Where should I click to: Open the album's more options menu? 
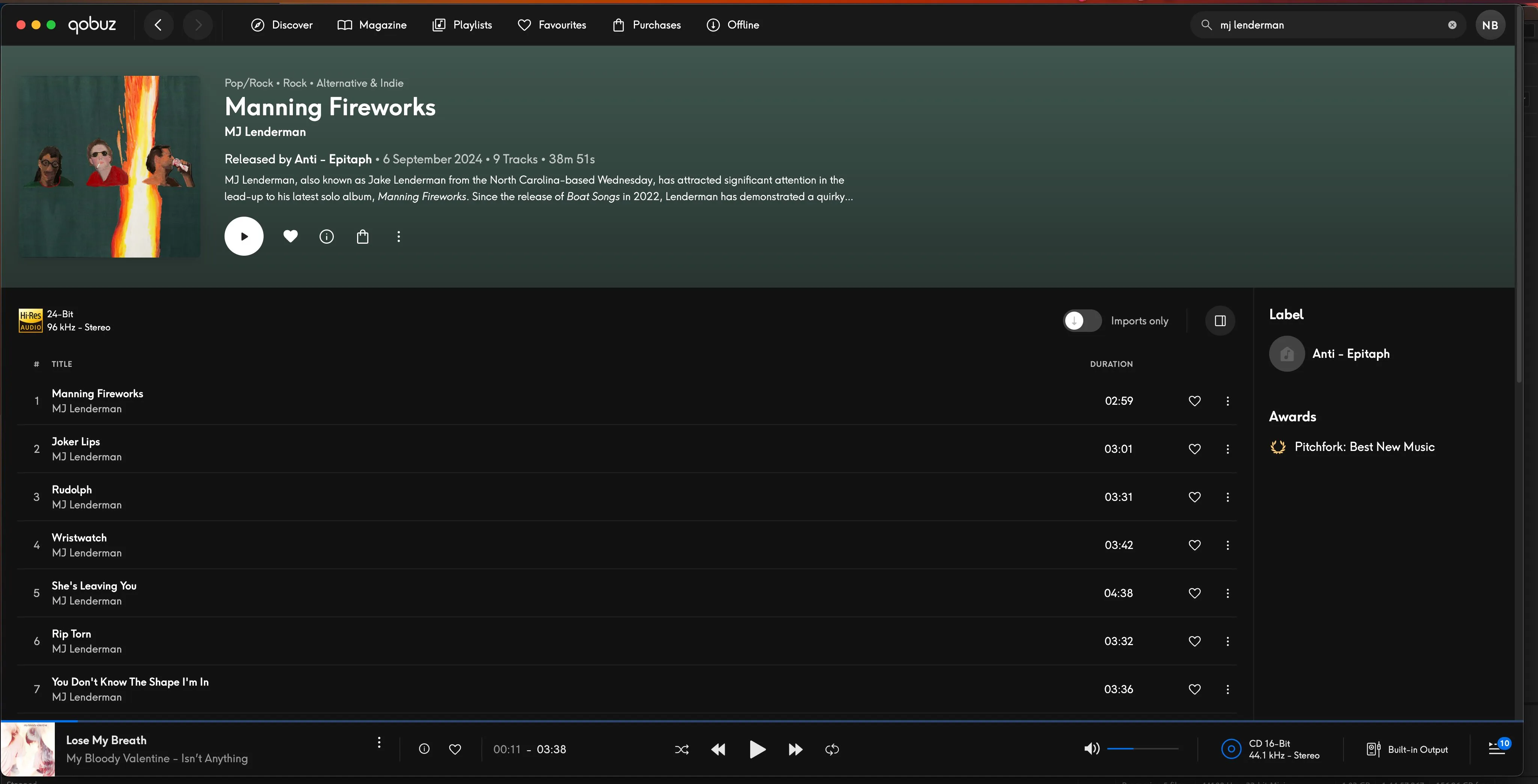[x=398, y=236]
